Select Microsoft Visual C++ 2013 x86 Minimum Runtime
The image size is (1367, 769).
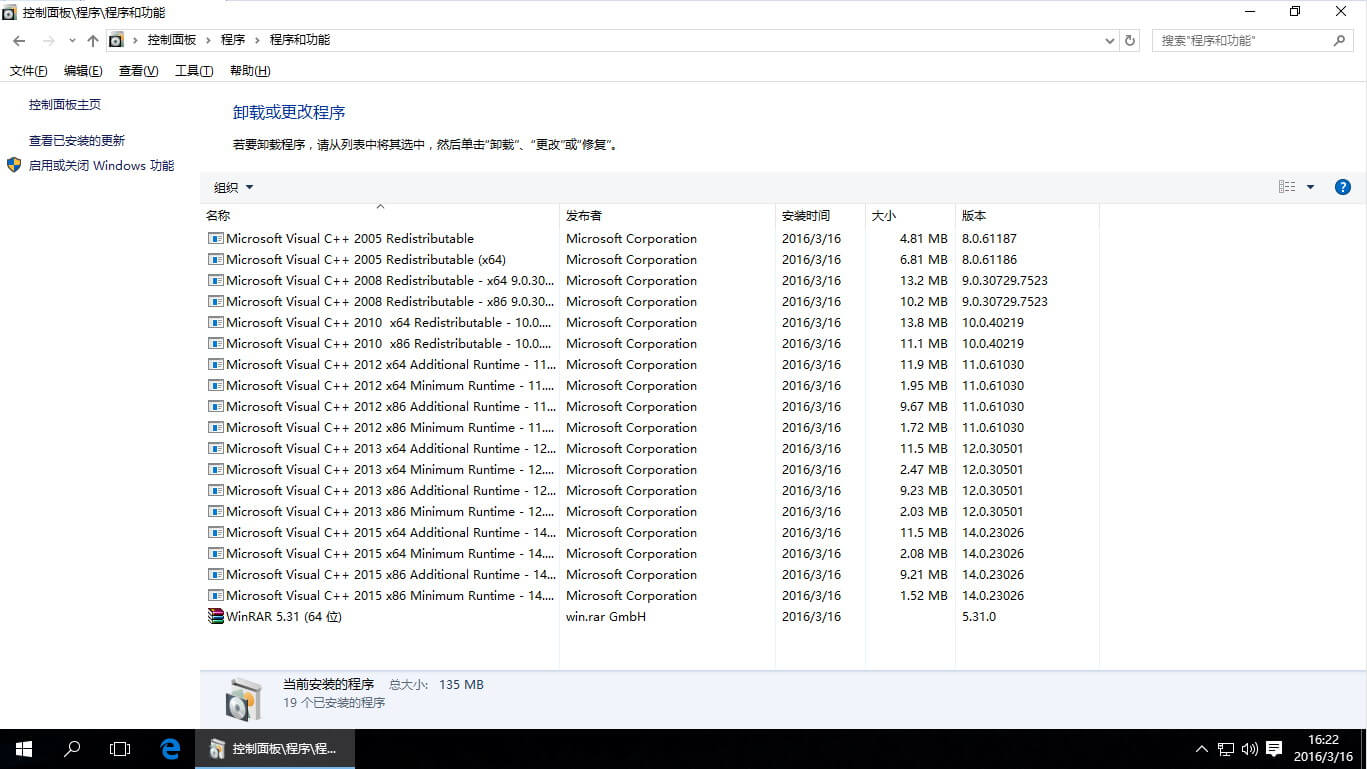pos(390,512)
